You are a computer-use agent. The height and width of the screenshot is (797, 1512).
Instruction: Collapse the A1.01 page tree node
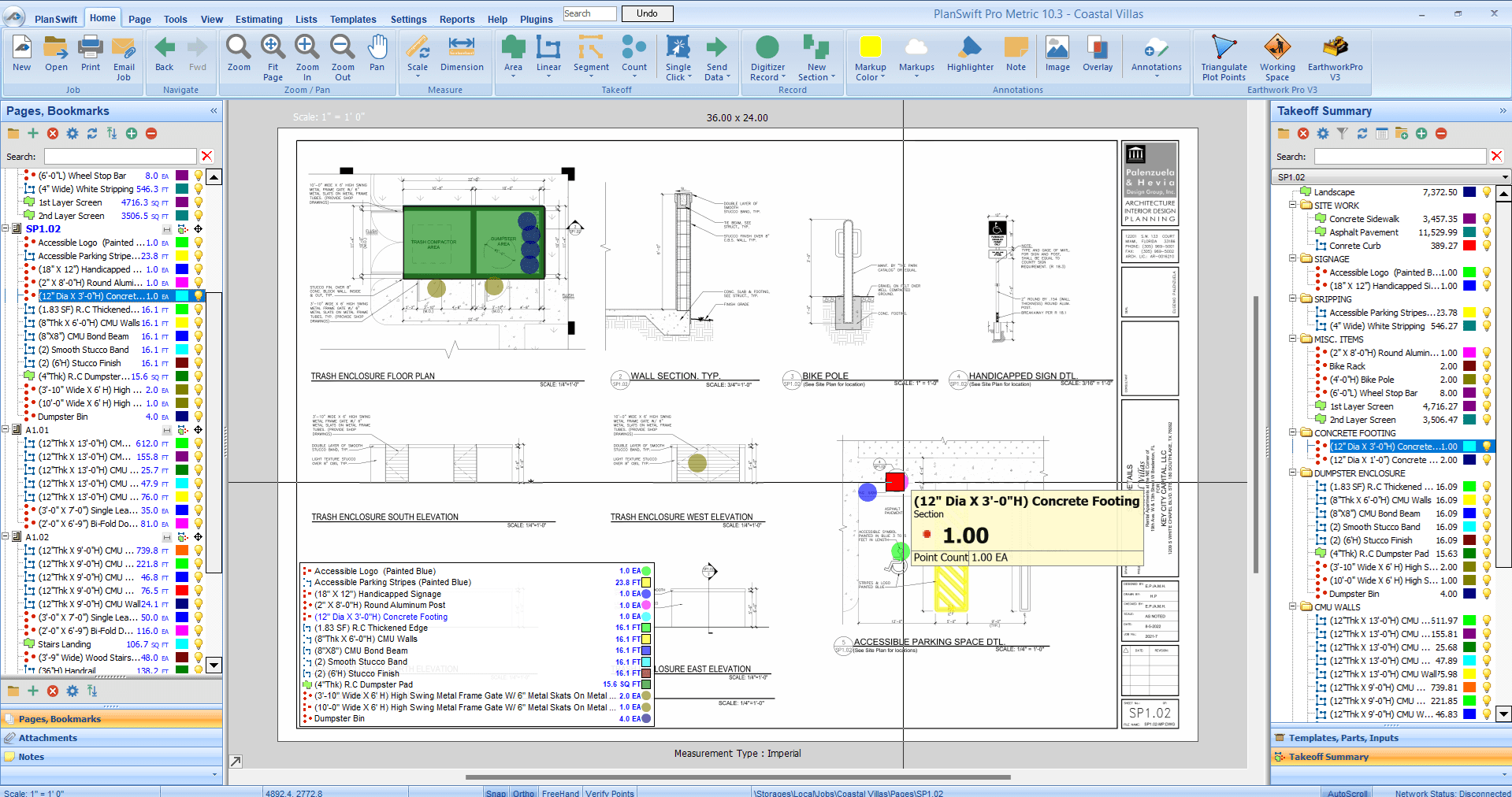(x=6, y=430)
